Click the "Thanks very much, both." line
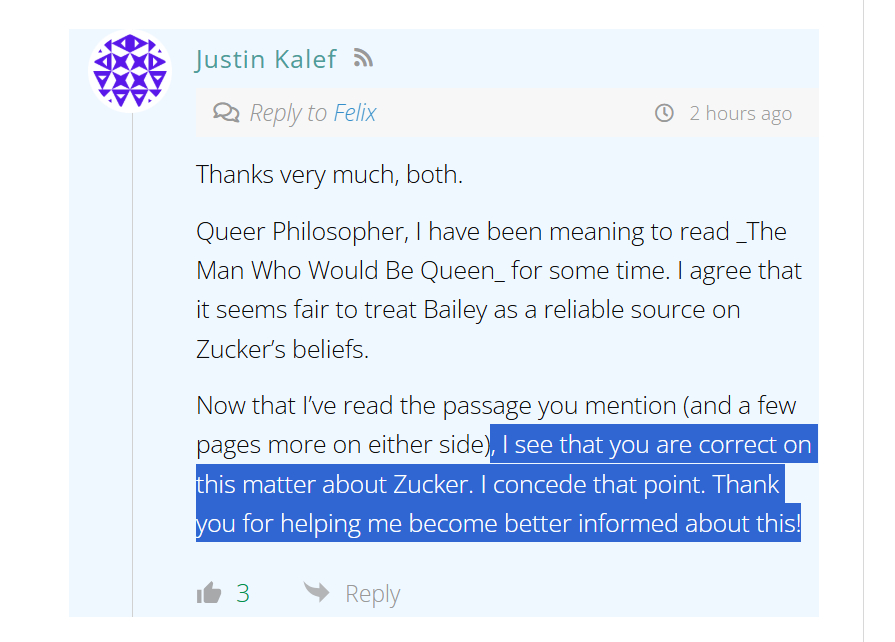The width and height of the screenshot is (895, 642). click(x=329, y=174)
